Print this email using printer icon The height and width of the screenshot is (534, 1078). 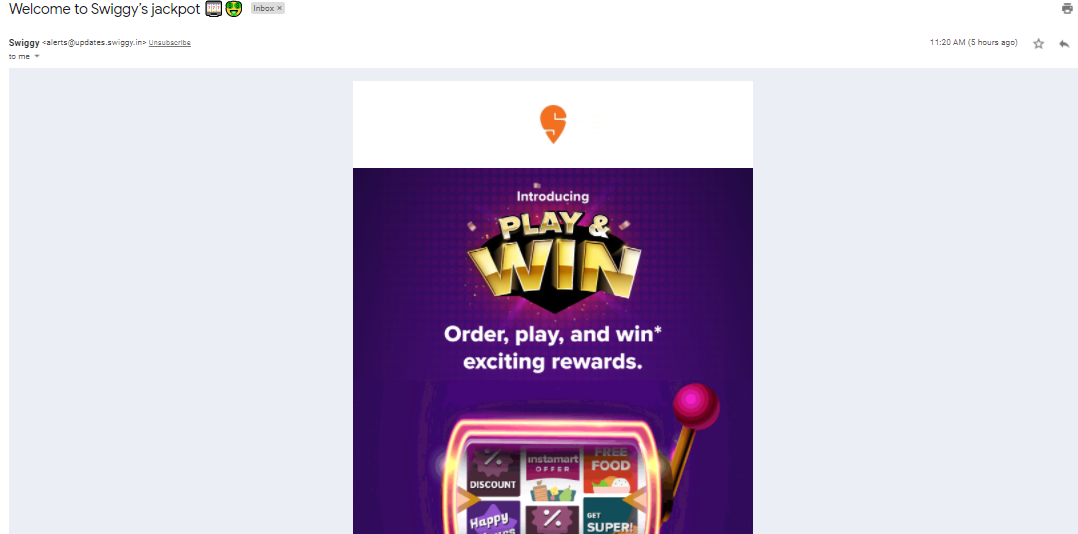(x=1067, y=9)
